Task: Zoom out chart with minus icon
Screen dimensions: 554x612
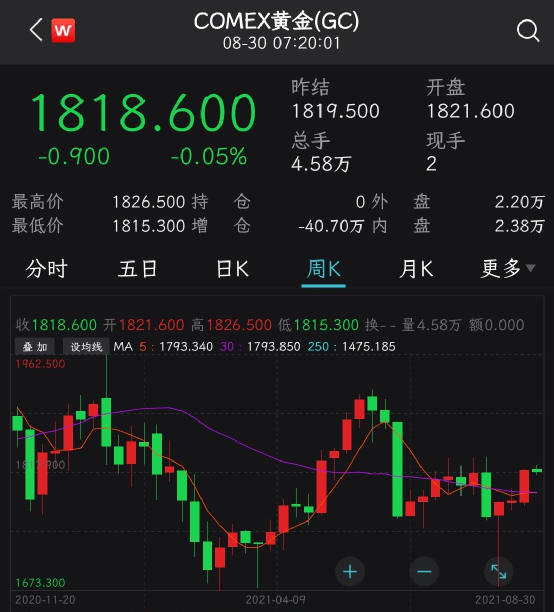Action: 424,572
